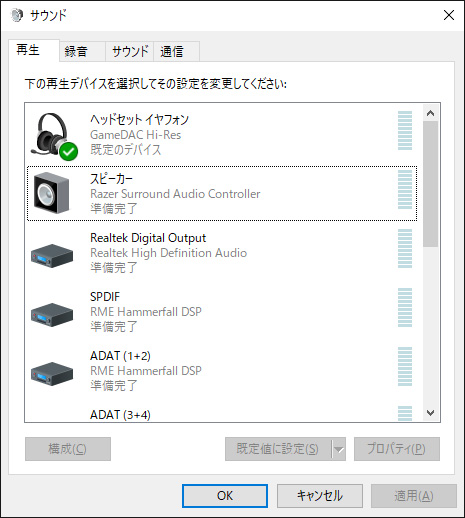Click the OK button
The height and width of the screenshot is (518, 465).
[x=225, y=496]
